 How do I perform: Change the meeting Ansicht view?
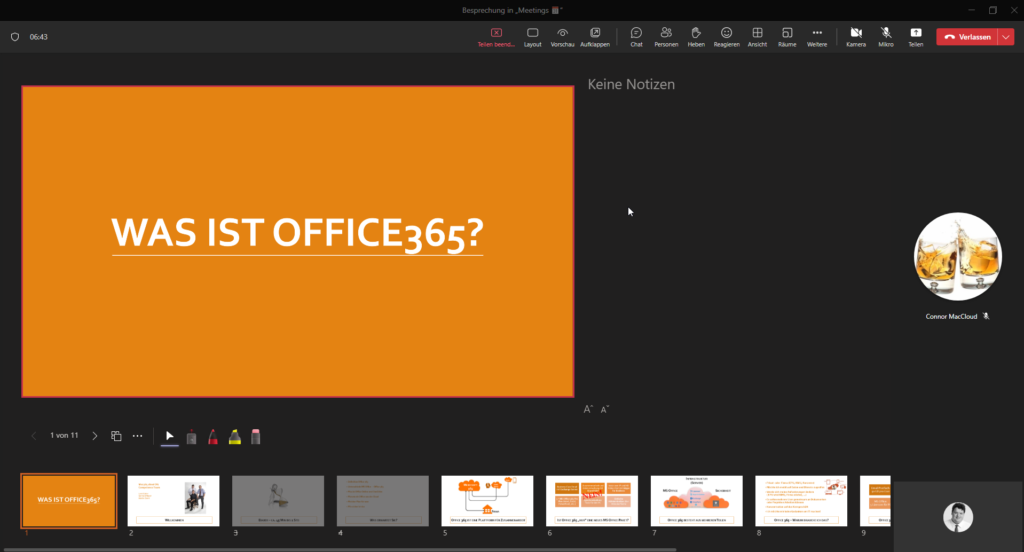click(758, 37)
